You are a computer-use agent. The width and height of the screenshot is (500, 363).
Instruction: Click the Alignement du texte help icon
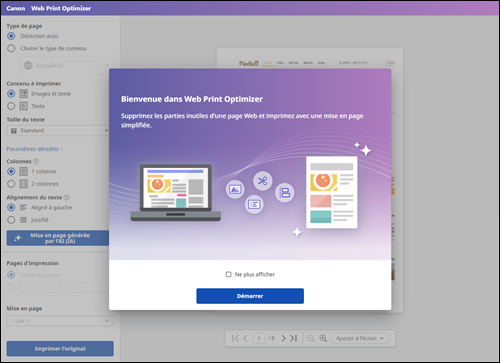pyautogui.click(x=66, y=197)
